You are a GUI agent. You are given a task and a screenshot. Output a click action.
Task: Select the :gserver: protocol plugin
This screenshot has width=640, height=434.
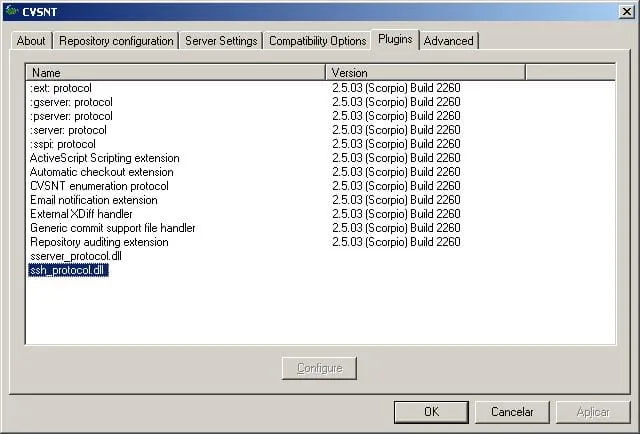click(x=71, y=102)
